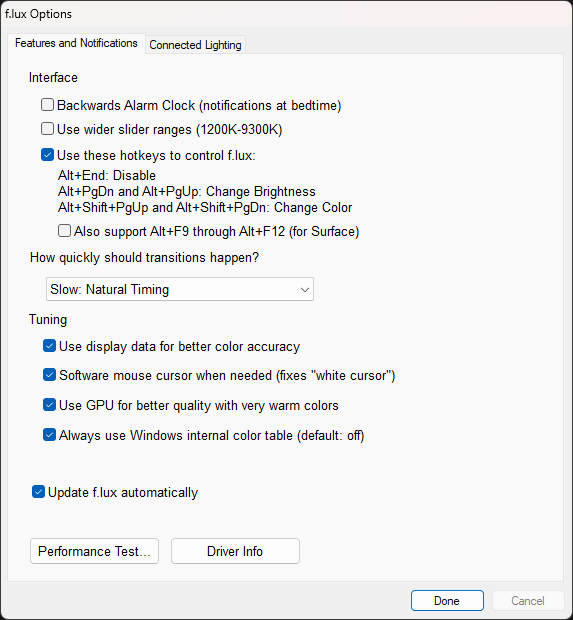Click the 'Alt+End: Disable' hotkey text

(107, 175)
